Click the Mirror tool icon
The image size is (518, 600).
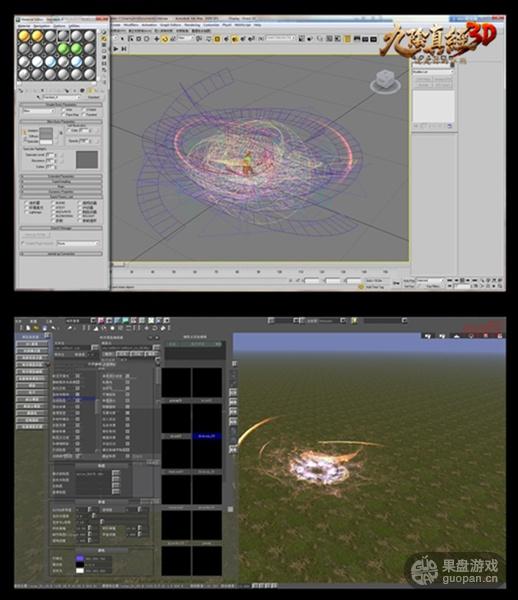coord(301,39)
